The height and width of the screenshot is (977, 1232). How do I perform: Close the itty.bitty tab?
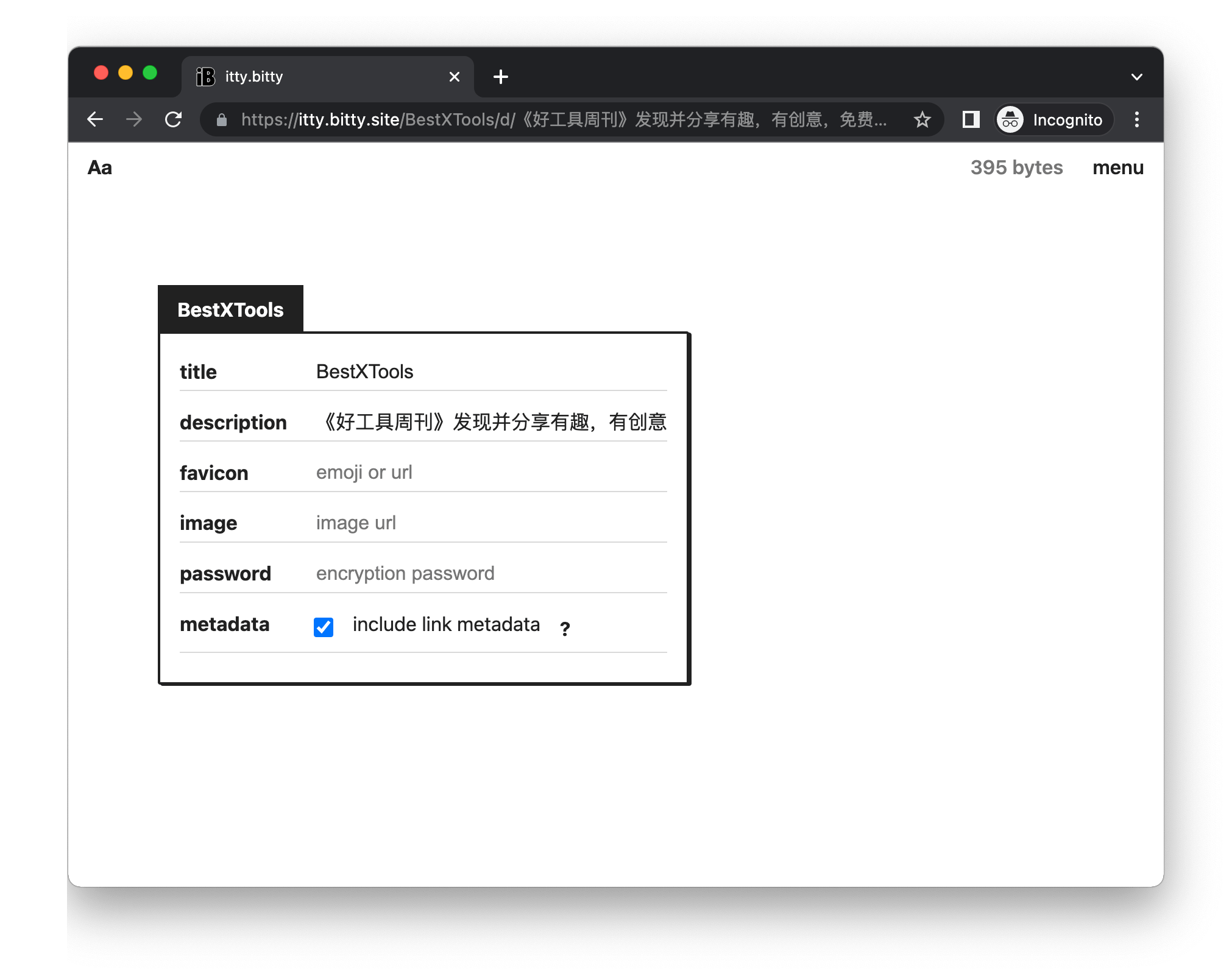(x=454, y=77)
